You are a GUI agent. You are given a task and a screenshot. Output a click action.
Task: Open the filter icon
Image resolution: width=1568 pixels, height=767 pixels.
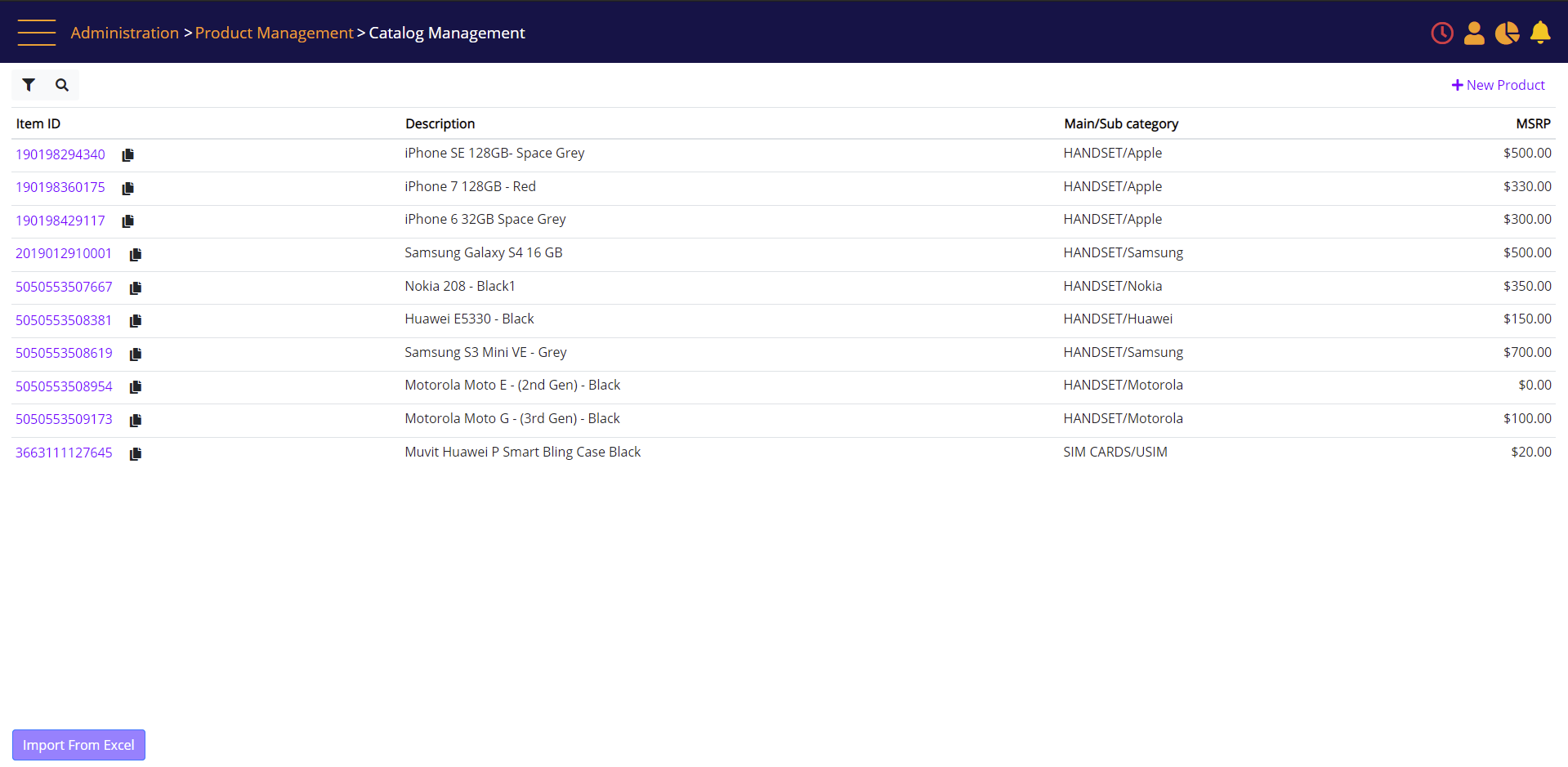point(29,85)
